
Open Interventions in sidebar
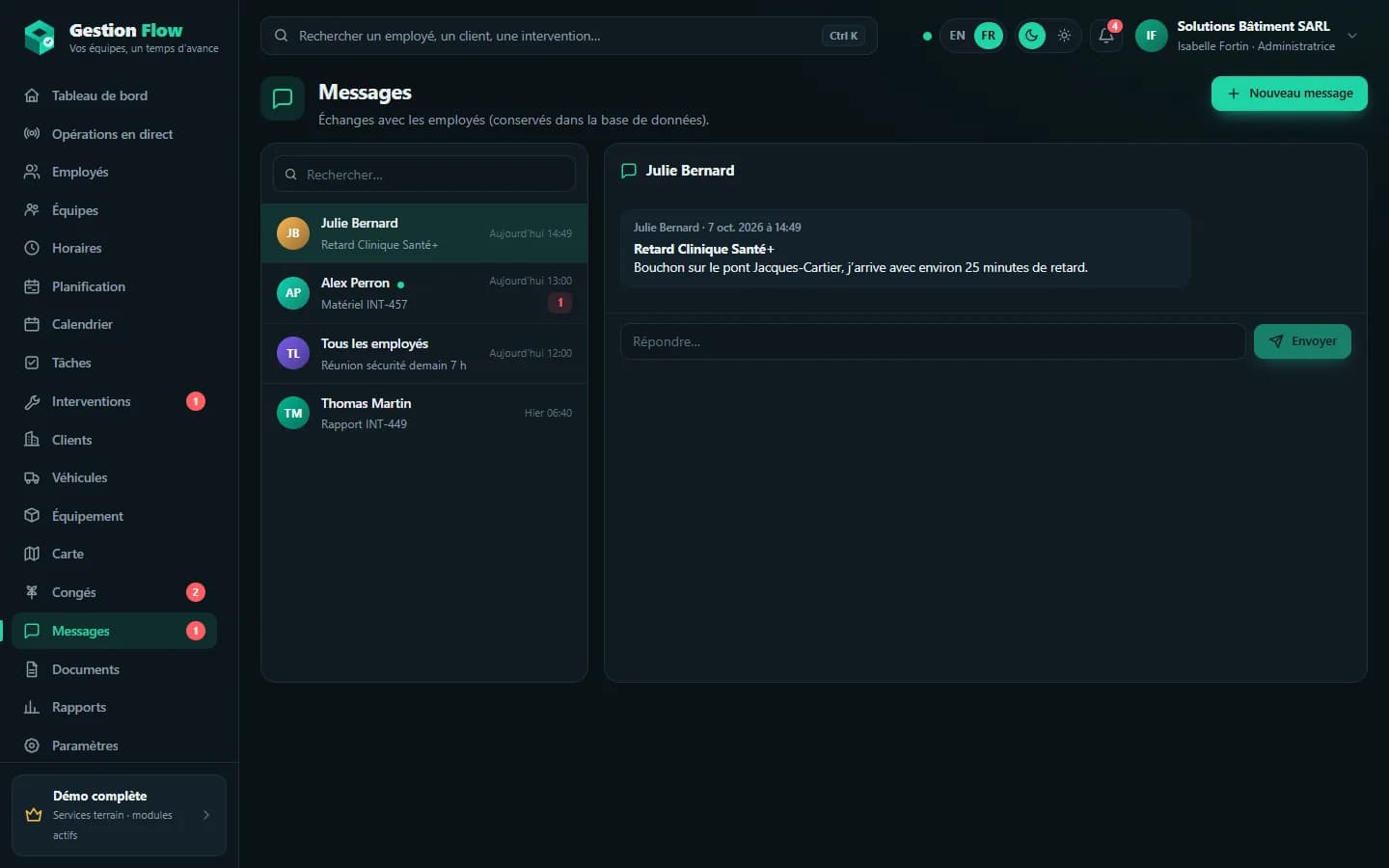coord(114,401)
